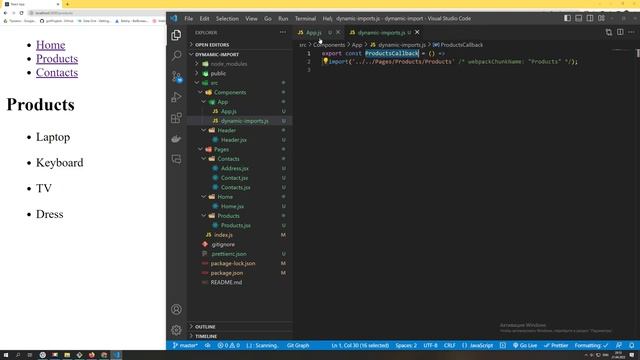Switch to the App.js tab
The image size is (640, 360).
(x=313, y=32)
